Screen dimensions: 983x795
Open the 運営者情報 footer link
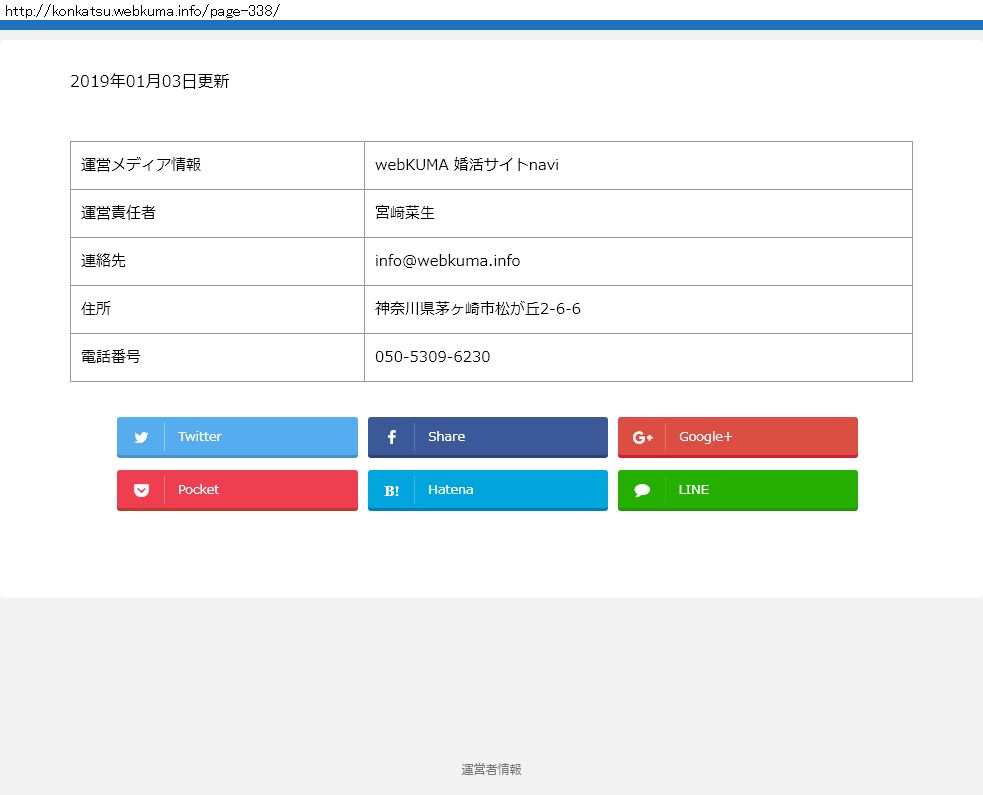point(491,769)
